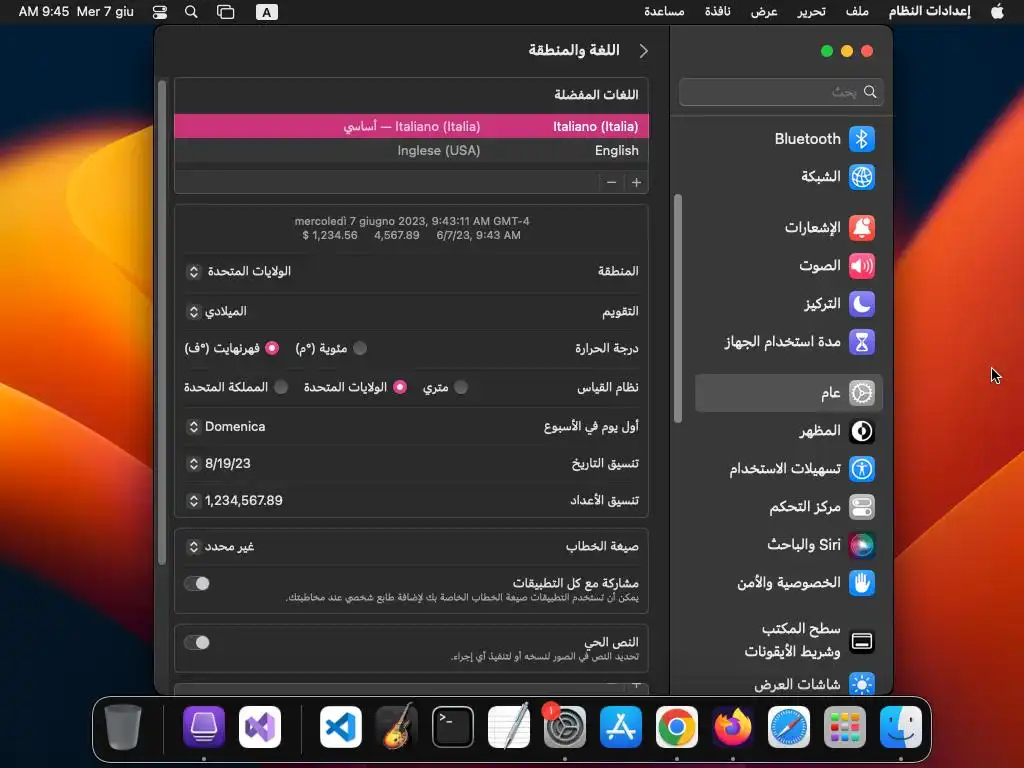Viewport: 1024px width, 768px height.
Task: Open Stage Manager menu bar icon
Action: click(225, 12)
